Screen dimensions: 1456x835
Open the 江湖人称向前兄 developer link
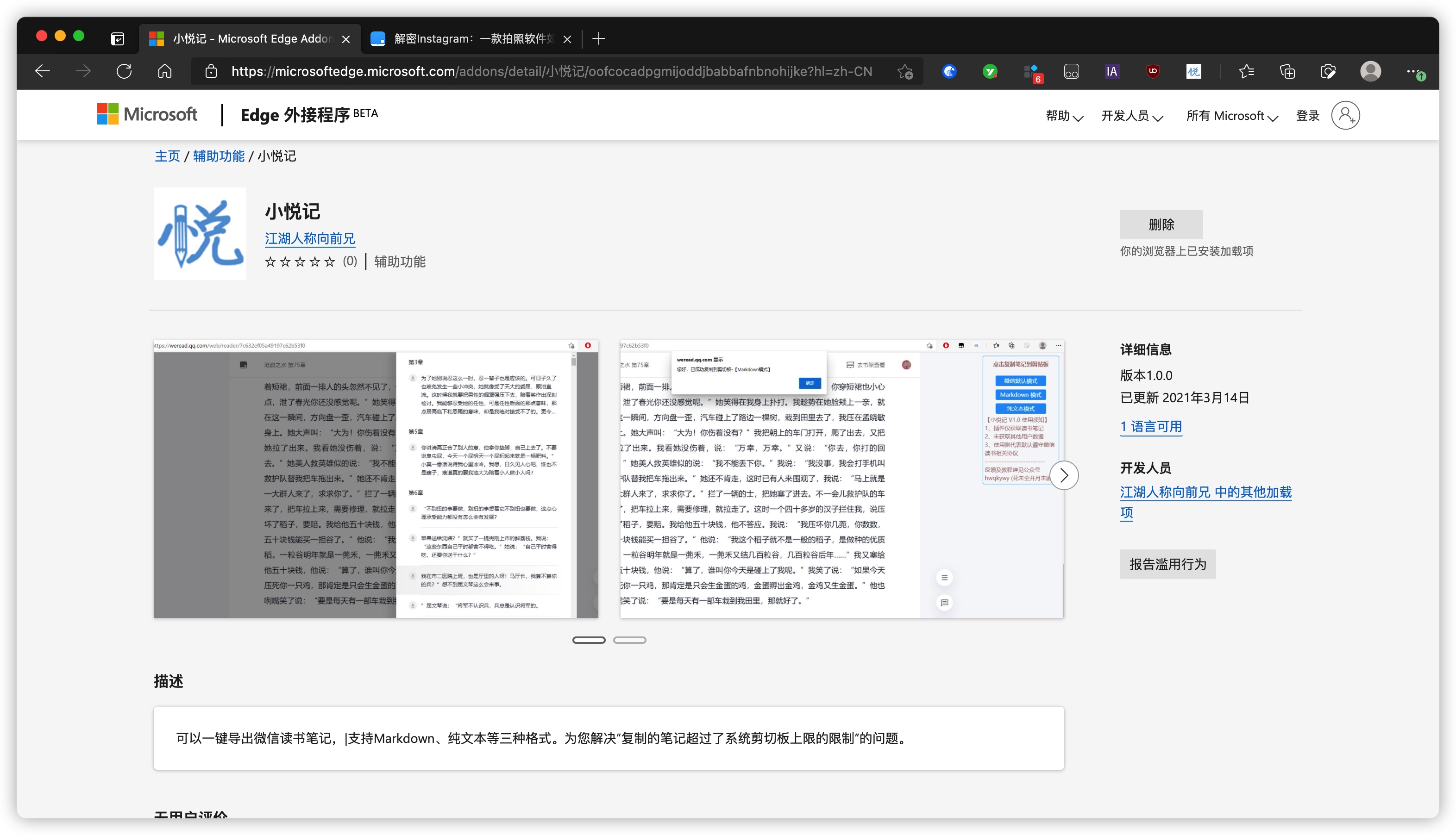point(310,238)
